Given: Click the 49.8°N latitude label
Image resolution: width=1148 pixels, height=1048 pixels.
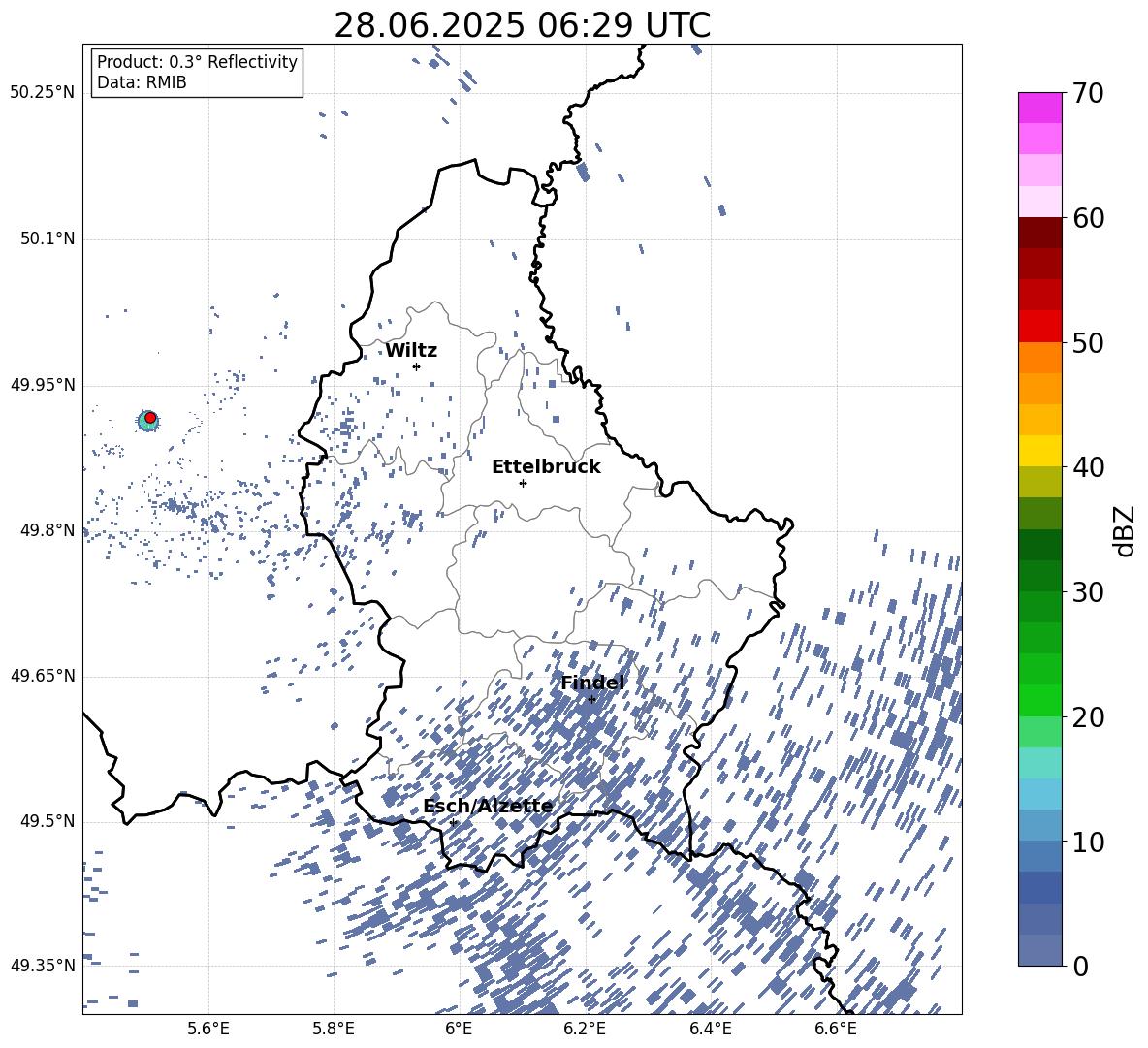Looking at the screenshot, I should [x=47, y=530].
